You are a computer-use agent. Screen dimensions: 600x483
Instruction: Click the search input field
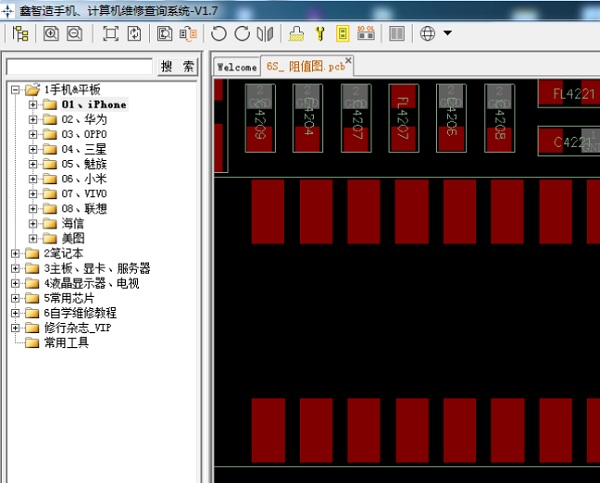click(79, 67)
